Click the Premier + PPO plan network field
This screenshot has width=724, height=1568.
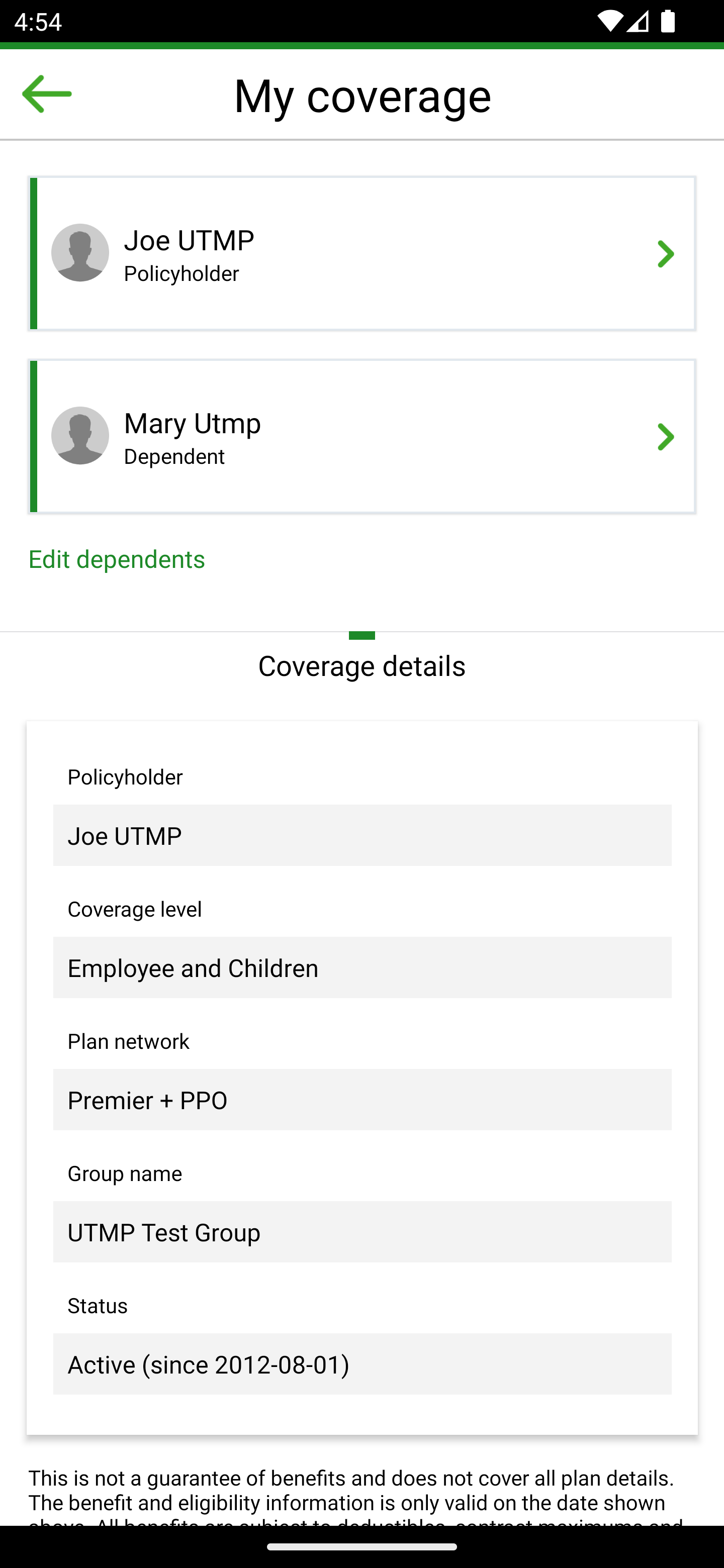pyautogui.click(x=361, y=1099)
